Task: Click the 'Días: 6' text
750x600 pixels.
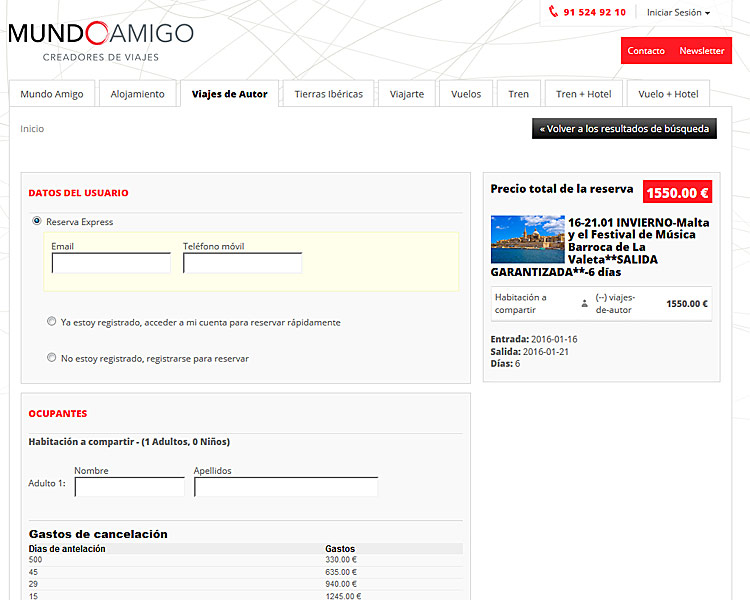Action: [505, 364]
